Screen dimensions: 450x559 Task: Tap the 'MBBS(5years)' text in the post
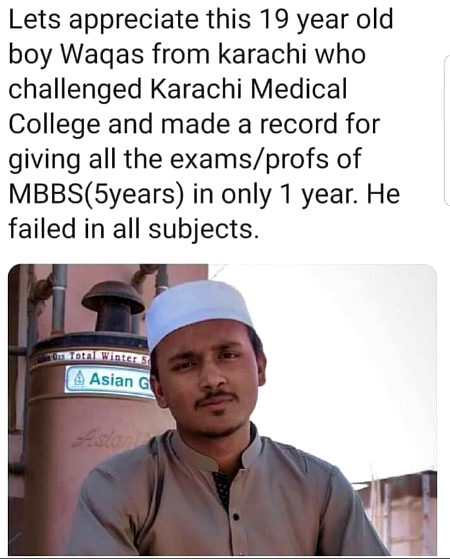coord(97,195)
